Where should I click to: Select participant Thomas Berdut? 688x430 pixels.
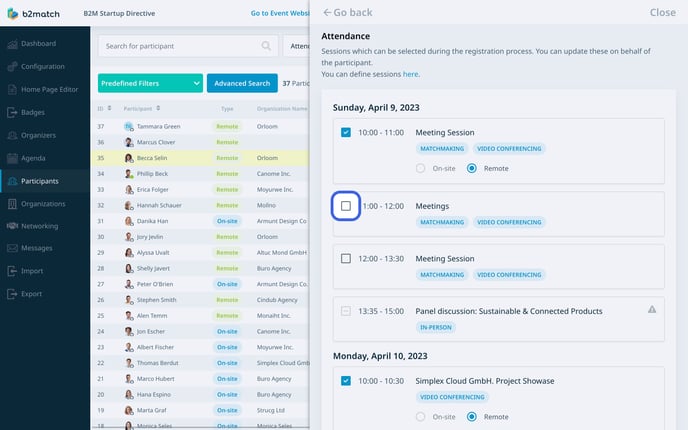click(158, 363)
